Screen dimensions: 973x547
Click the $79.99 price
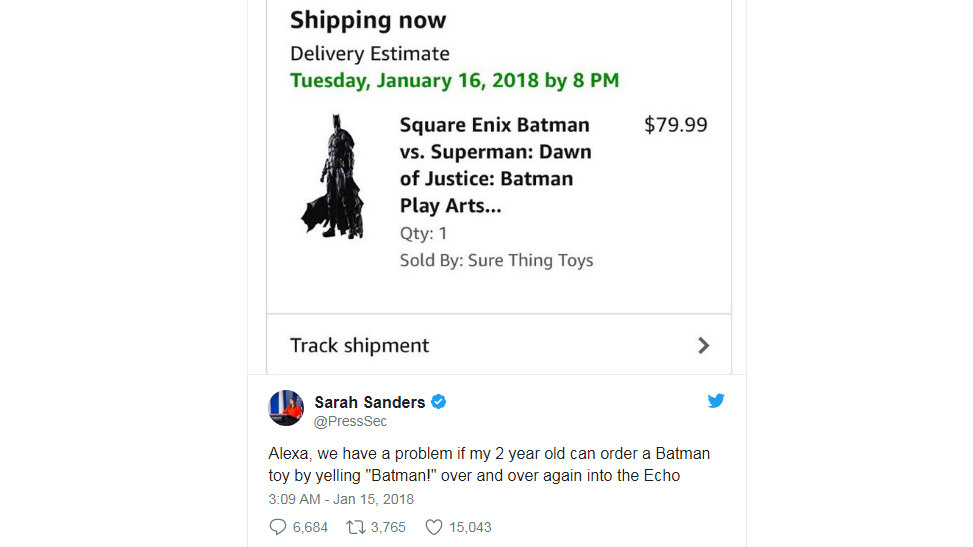click(675, 125)
